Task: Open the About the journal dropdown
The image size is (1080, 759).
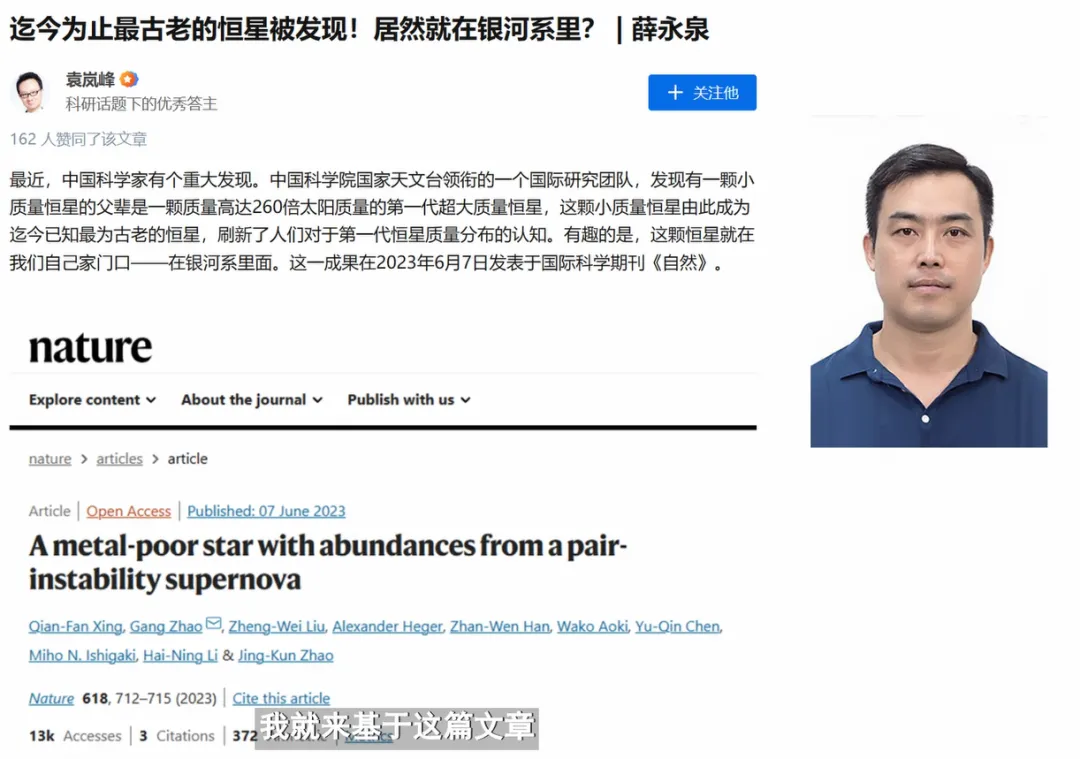Action: (x=251, y=400)
